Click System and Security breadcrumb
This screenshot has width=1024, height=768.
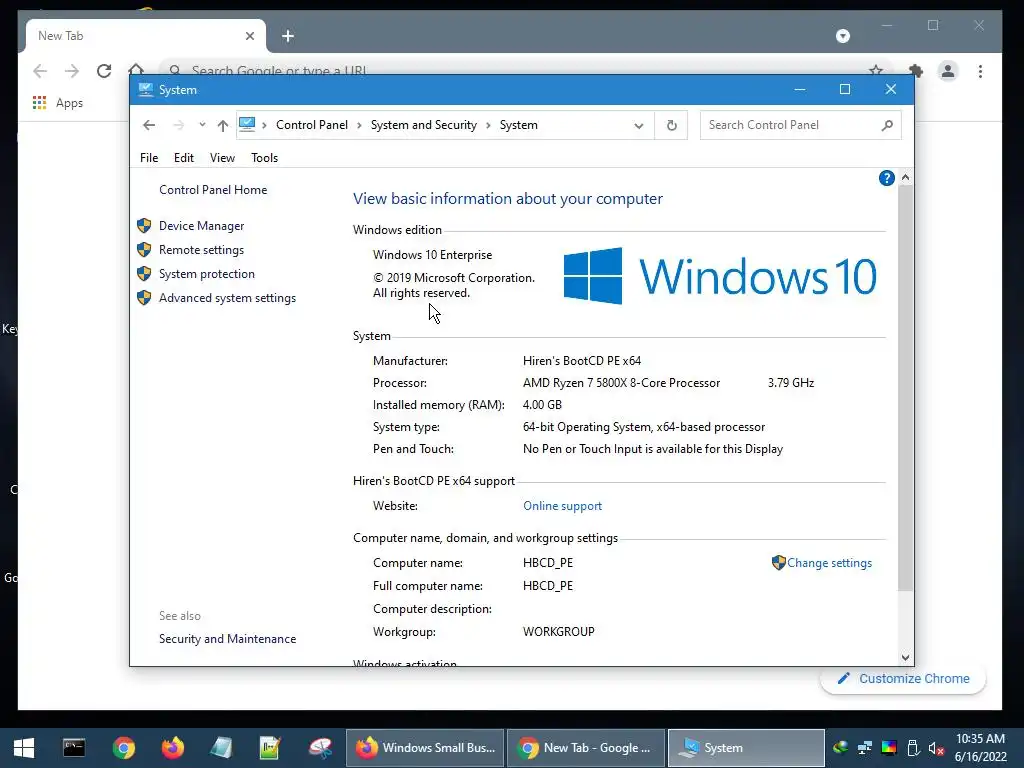(x=424, y=125)
